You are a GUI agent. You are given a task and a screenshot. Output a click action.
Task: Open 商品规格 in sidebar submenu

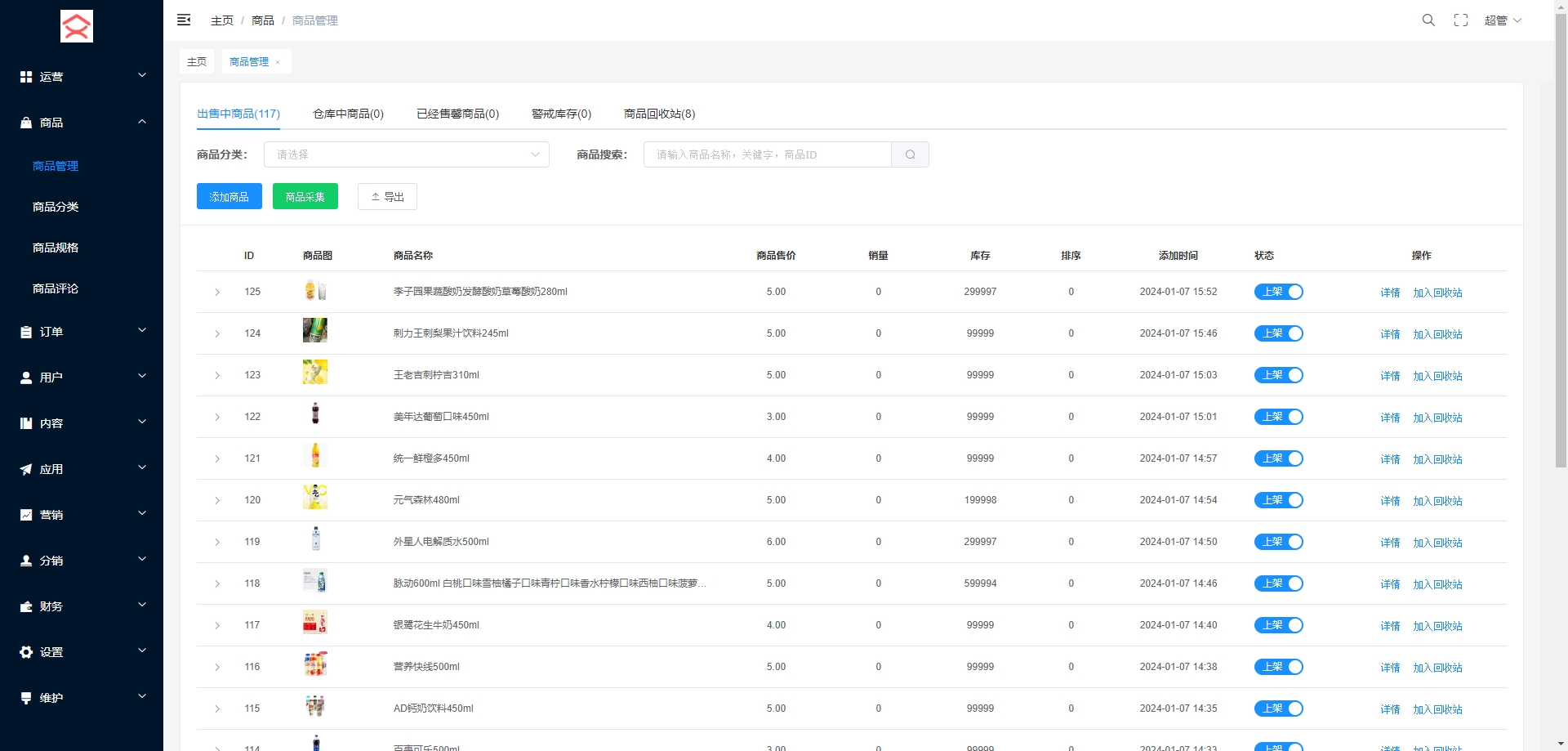tap(56, 248)
